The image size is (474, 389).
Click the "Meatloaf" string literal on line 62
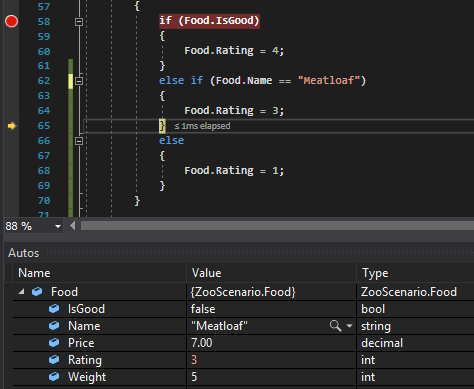329,81
